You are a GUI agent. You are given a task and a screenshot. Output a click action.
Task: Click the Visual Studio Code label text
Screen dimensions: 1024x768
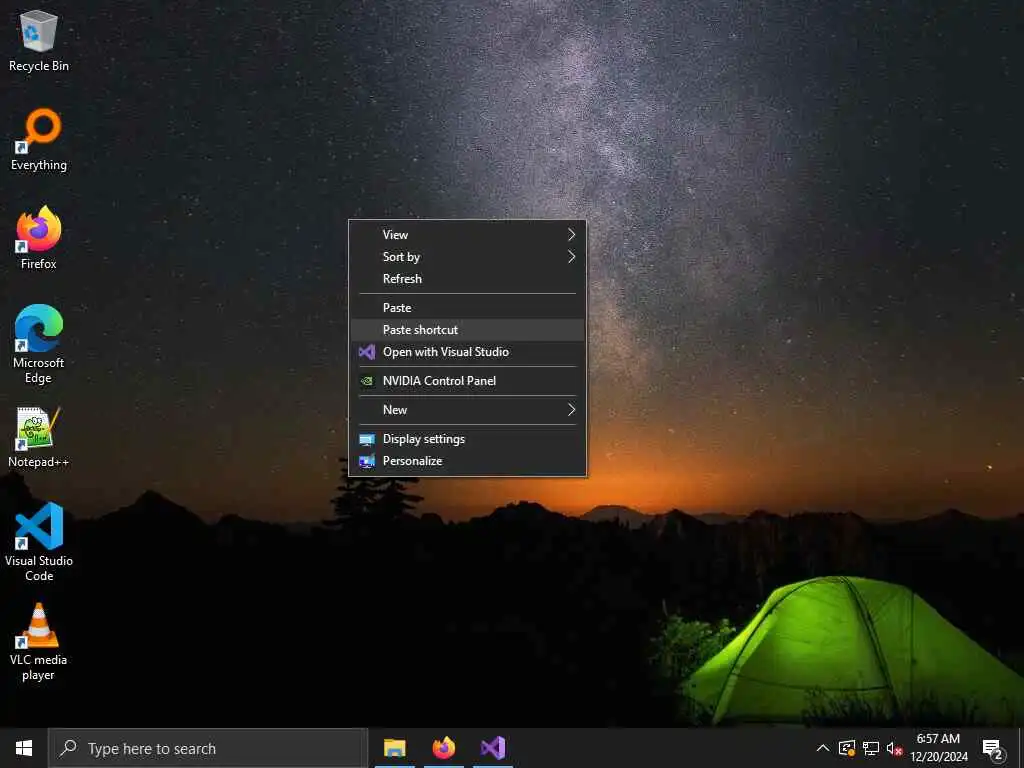39,568
